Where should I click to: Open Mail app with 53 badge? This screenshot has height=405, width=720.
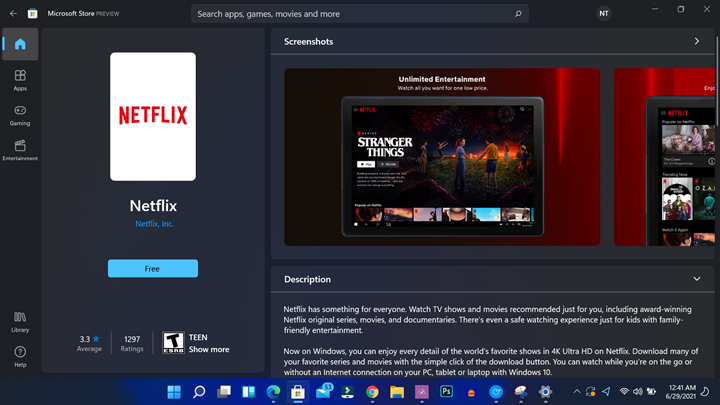(x=324, y=392)
